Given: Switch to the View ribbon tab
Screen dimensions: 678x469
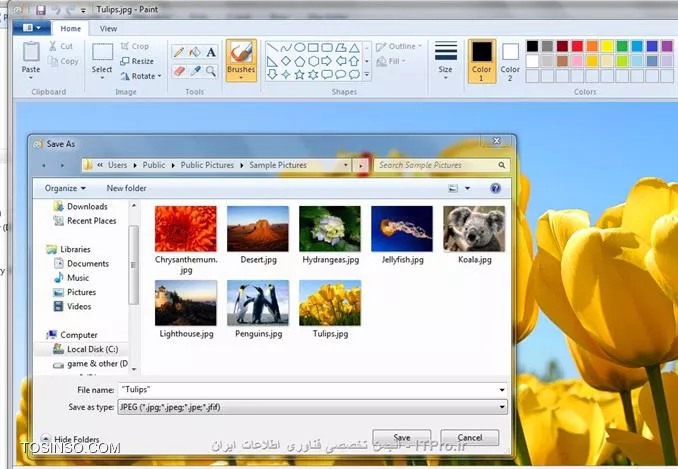Looking at the screenshot, I should (108, 29).
